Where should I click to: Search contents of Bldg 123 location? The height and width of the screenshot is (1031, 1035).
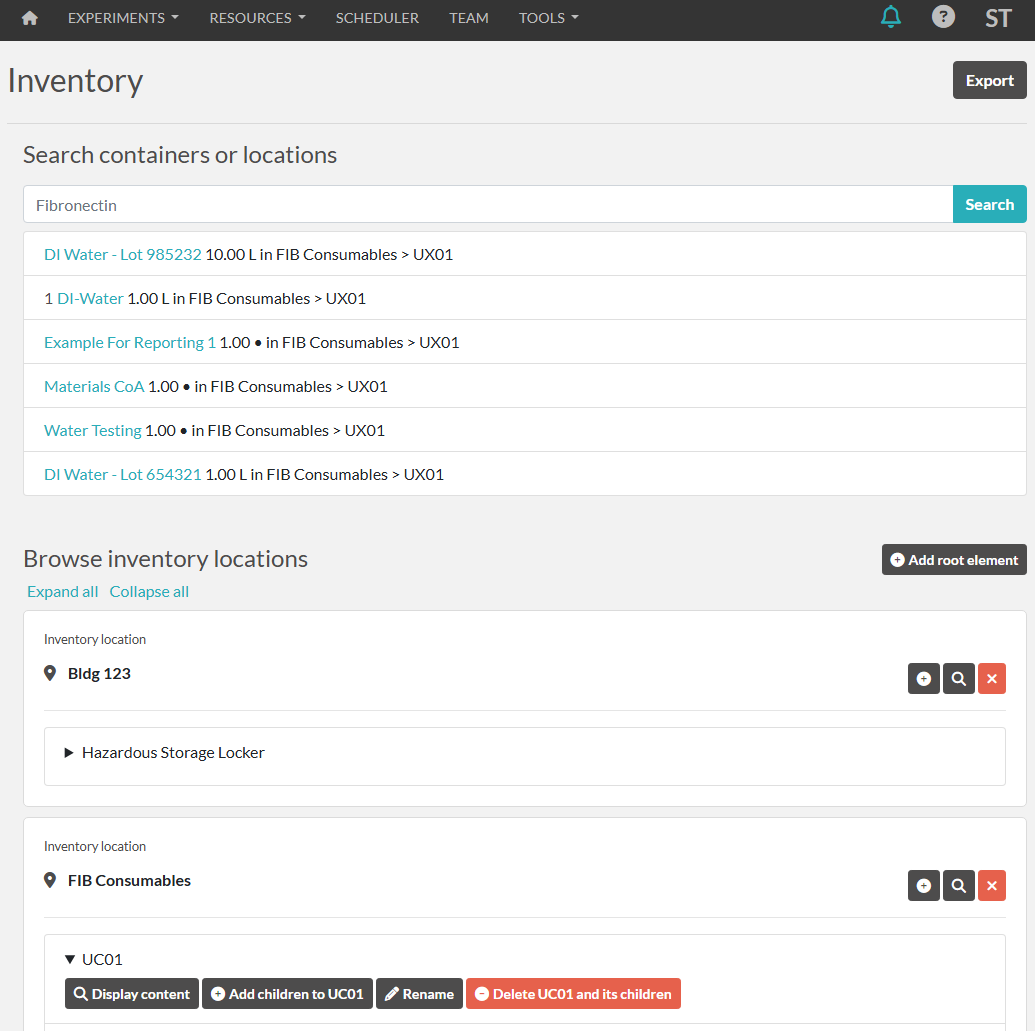[958, 679]
